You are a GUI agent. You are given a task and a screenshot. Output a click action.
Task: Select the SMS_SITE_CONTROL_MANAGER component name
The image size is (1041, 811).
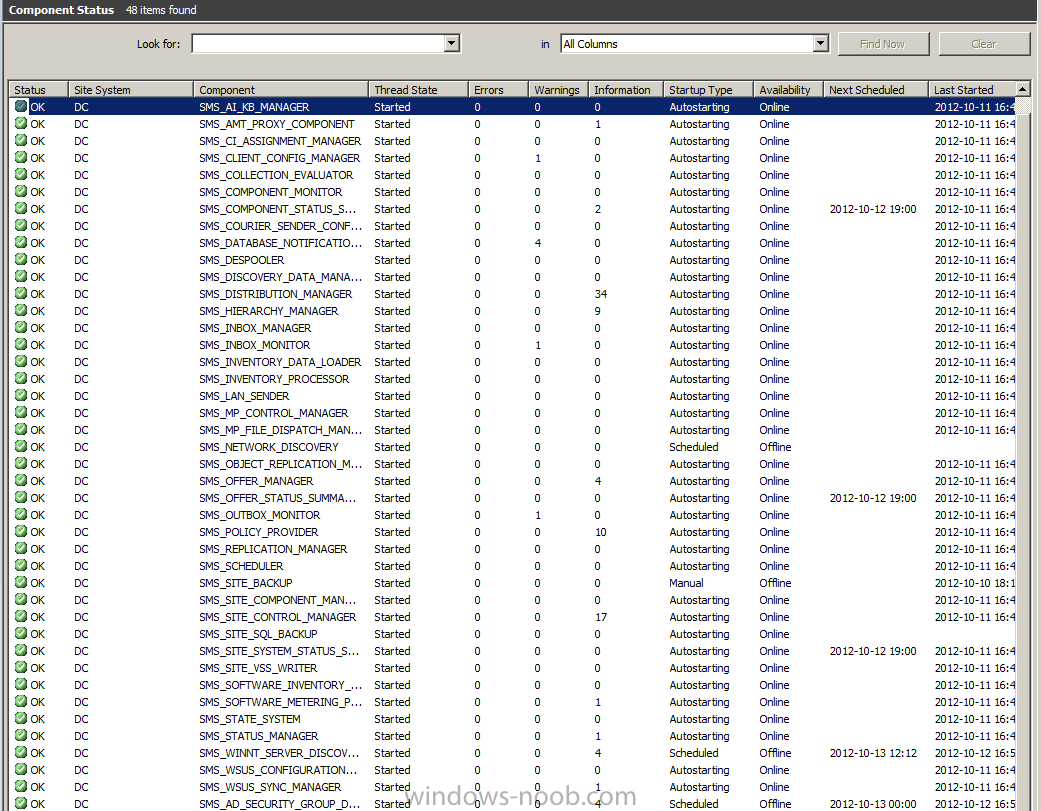[278, 617]
